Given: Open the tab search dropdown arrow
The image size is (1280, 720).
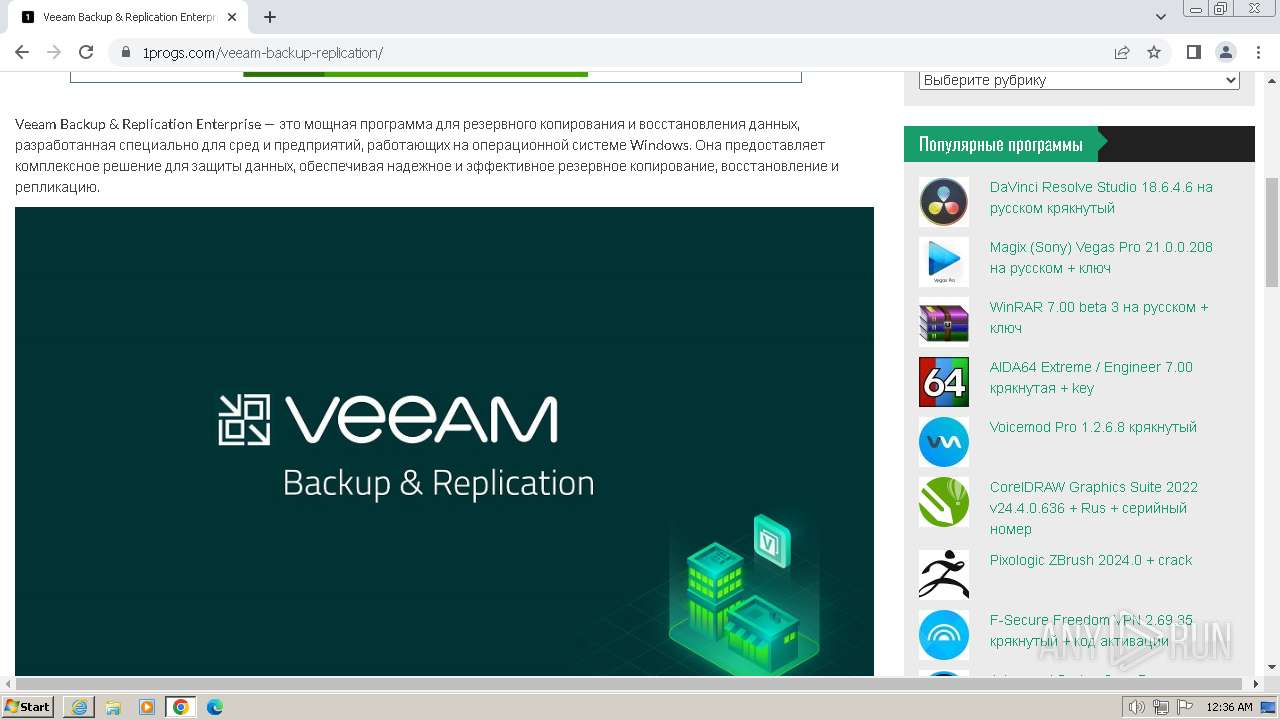Looking at the screenshot, I should (1161, 17).
